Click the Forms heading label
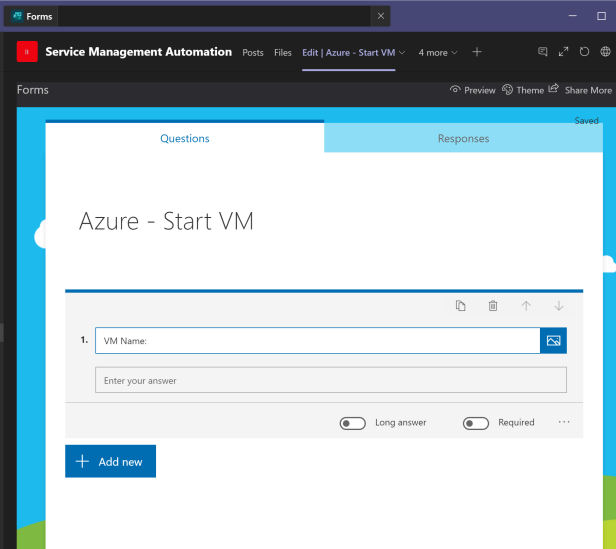Viewport: 616px width, 549px height. (33, 90)
